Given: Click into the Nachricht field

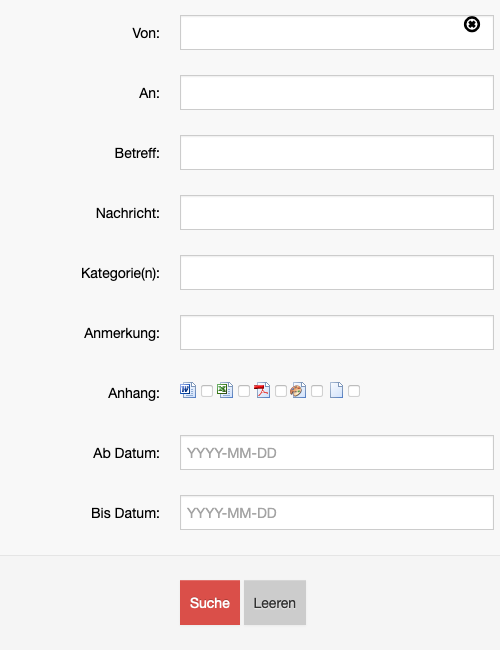Looking at the screenshot, I should click(x=337, y=213).
